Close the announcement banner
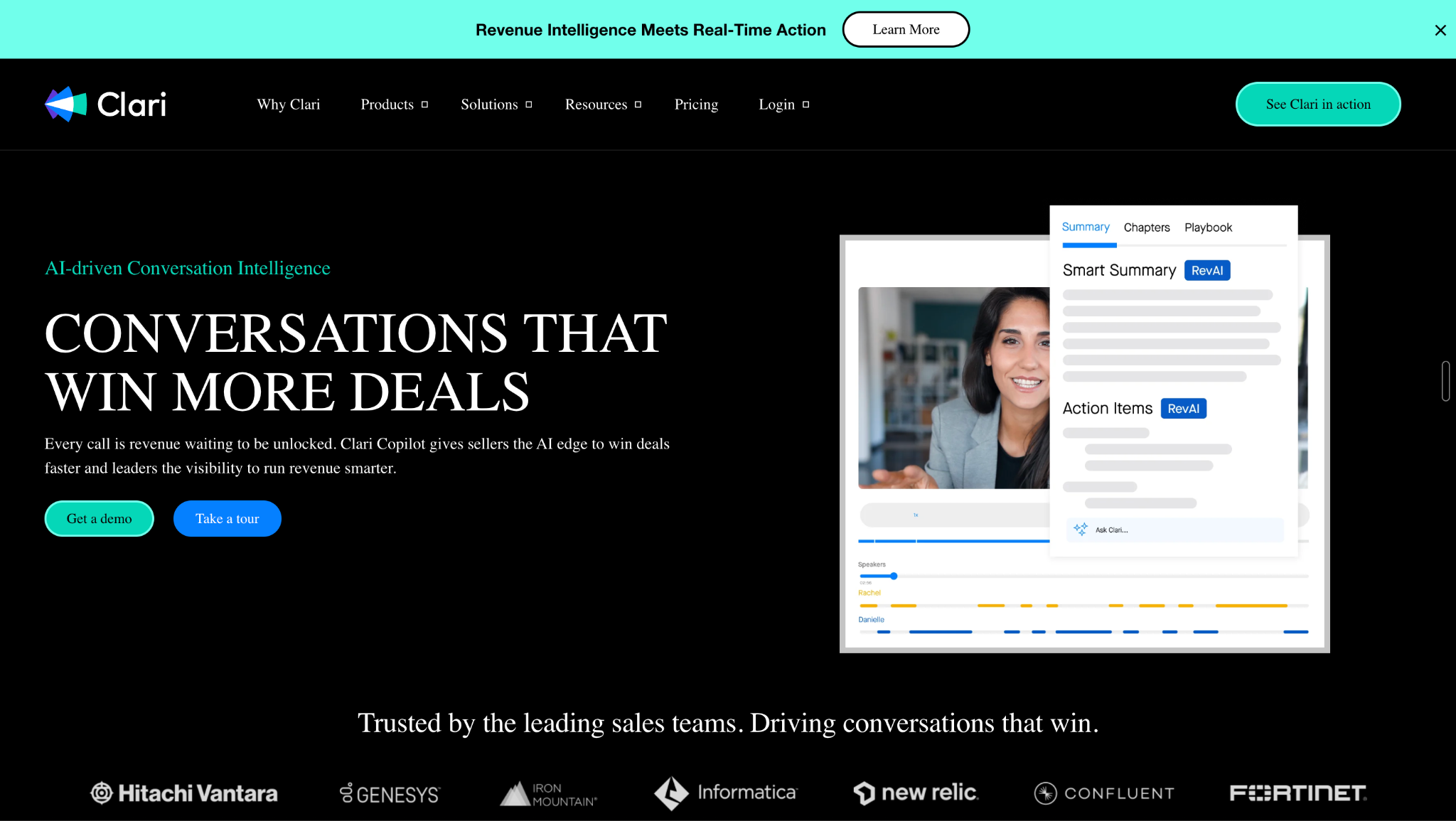1456x821 pixels. coord(1440,30)
